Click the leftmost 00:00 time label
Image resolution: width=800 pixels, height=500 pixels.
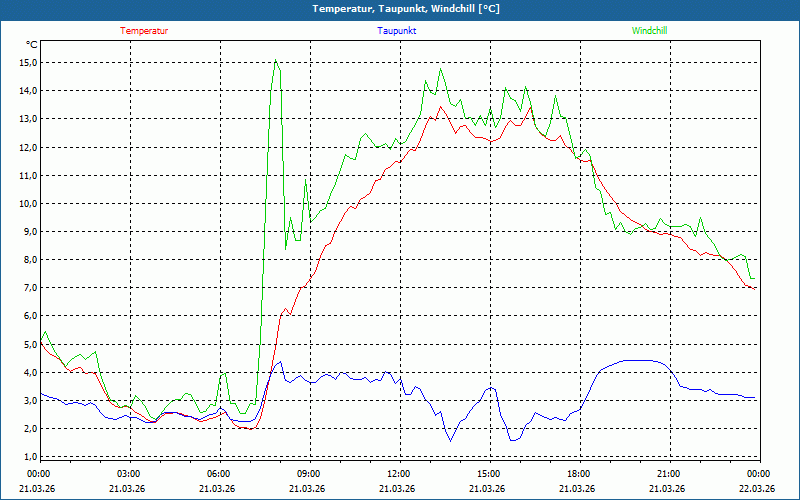point(39,474)
